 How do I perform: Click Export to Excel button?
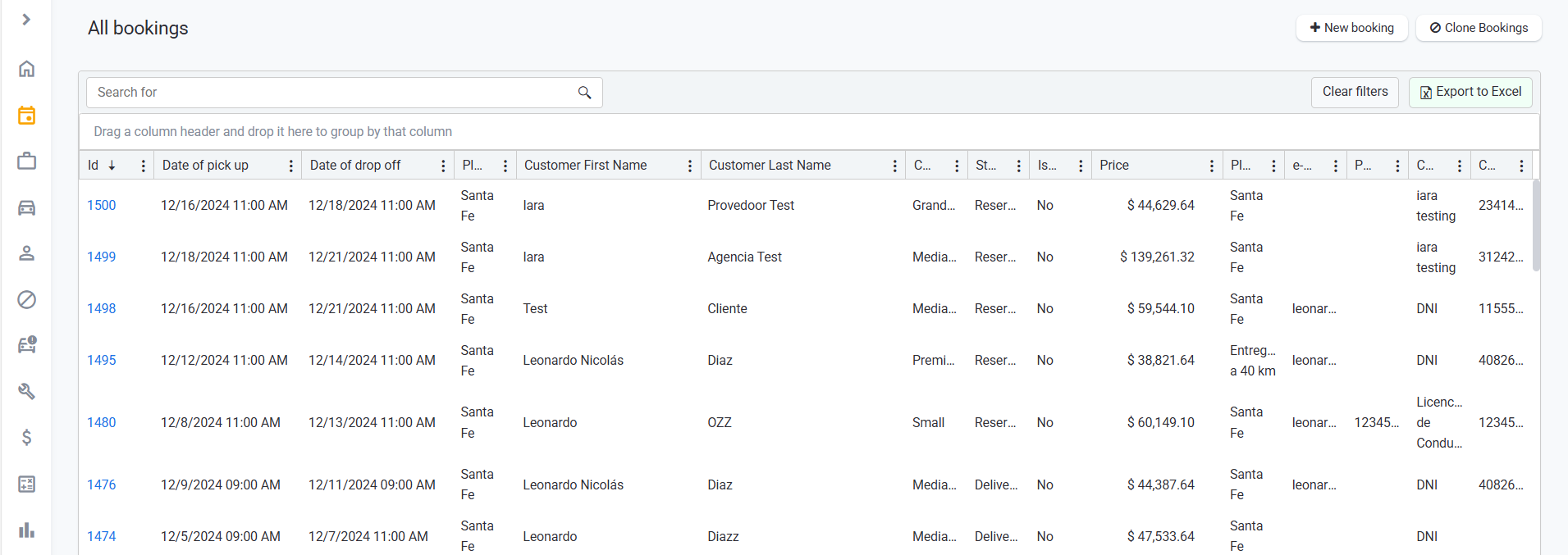[1470, 92]
